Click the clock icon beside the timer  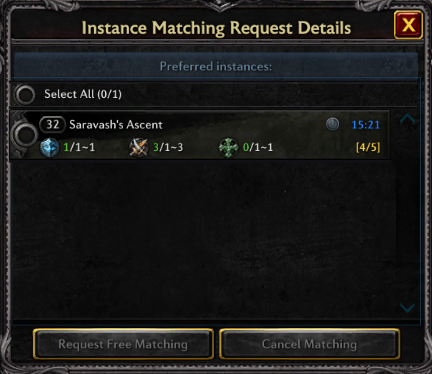click(332, 124)
